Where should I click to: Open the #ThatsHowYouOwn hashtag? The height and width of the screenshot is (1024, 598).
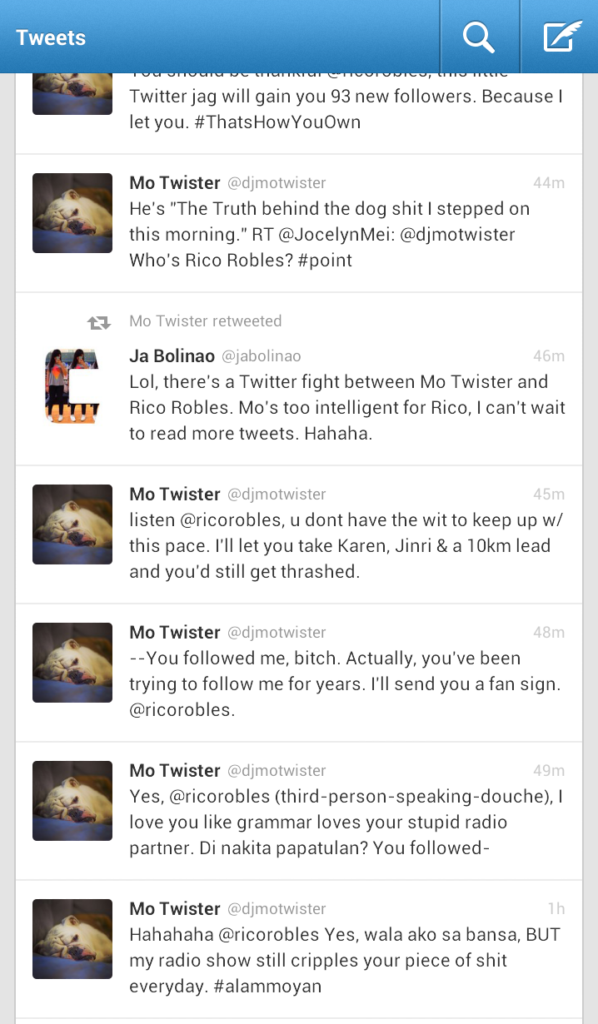tap(277, 122)
